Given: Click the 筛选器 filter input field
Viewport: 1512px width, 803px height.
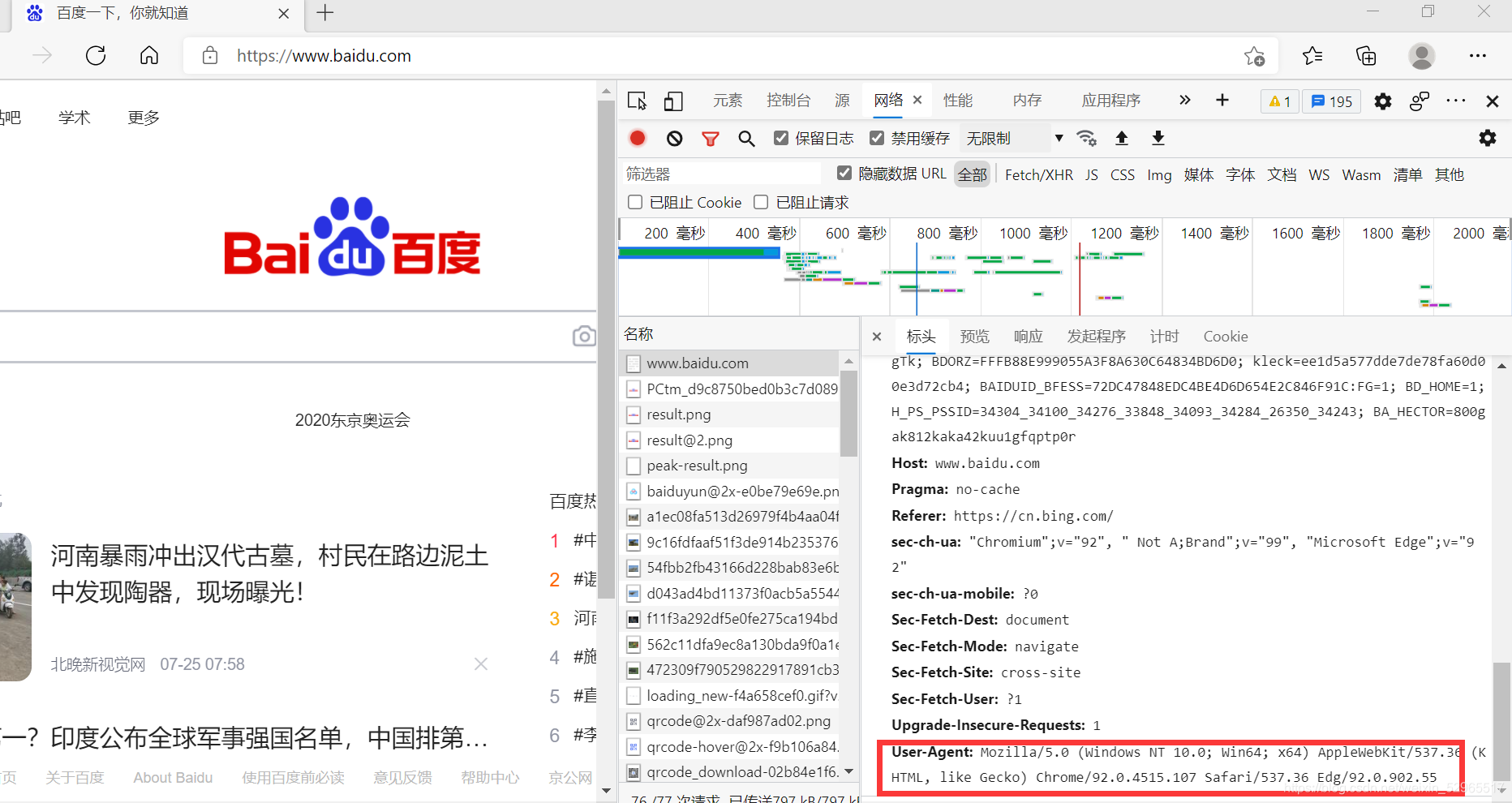Looking at the screenshot, I should point(722,174).
